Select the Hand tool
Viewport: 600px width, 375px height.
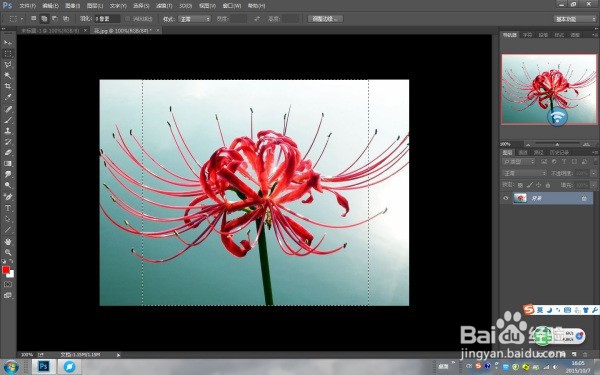pos(8,242)
